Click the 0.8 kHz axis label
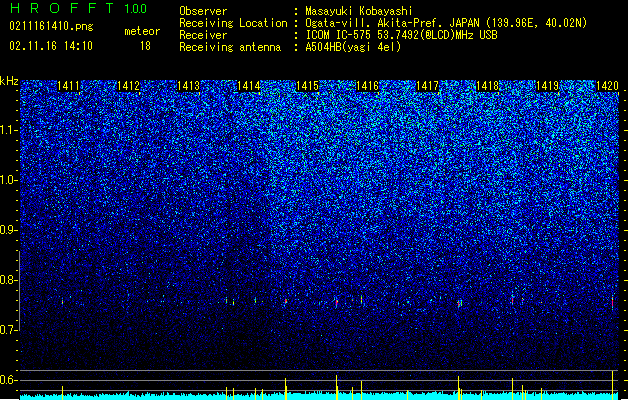Screen dimensions: 629x400 coord(9,280)
